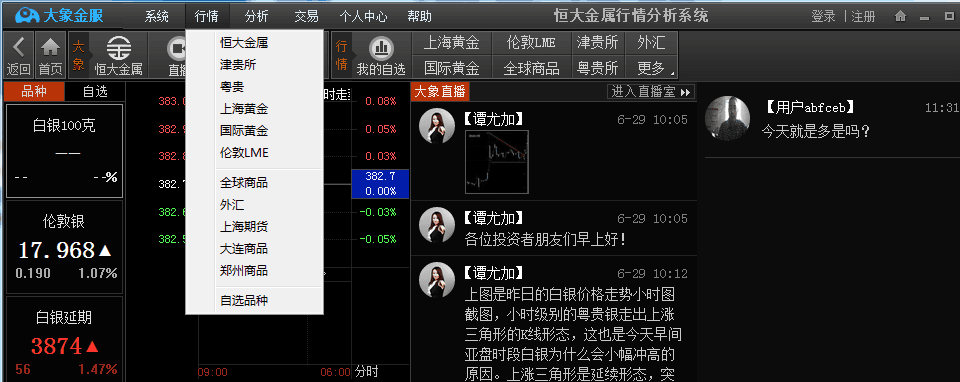Click the 返回 back arrow icon
Image resolution: width=960 pixels, height=382 pixels.
[x=19, y=48]
